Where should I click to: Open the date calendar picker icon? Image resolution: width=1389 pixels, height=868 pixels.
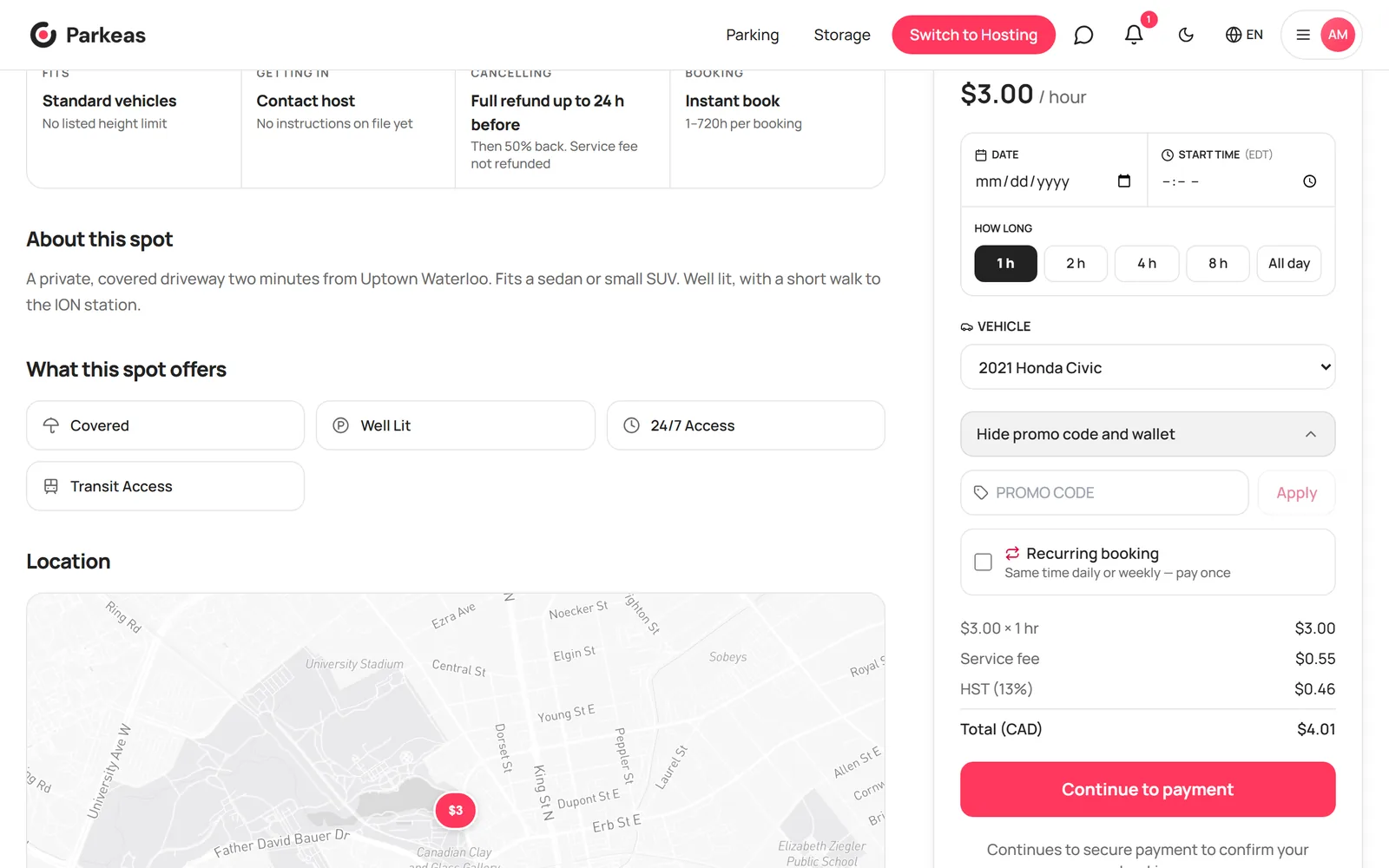click(1124, 181)
